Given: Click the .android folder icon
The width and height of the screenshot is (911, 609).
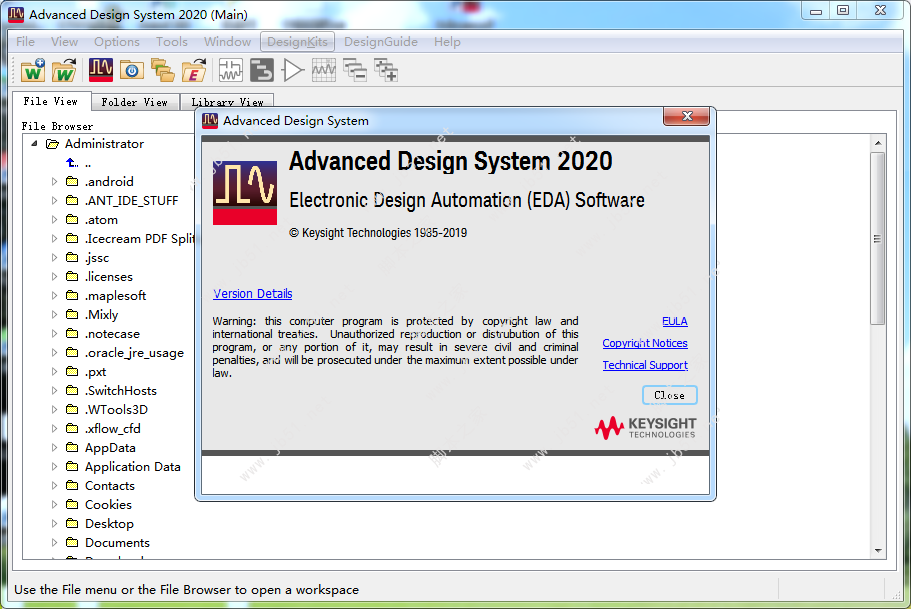Looking at the screenshot, I should point(72,181).
